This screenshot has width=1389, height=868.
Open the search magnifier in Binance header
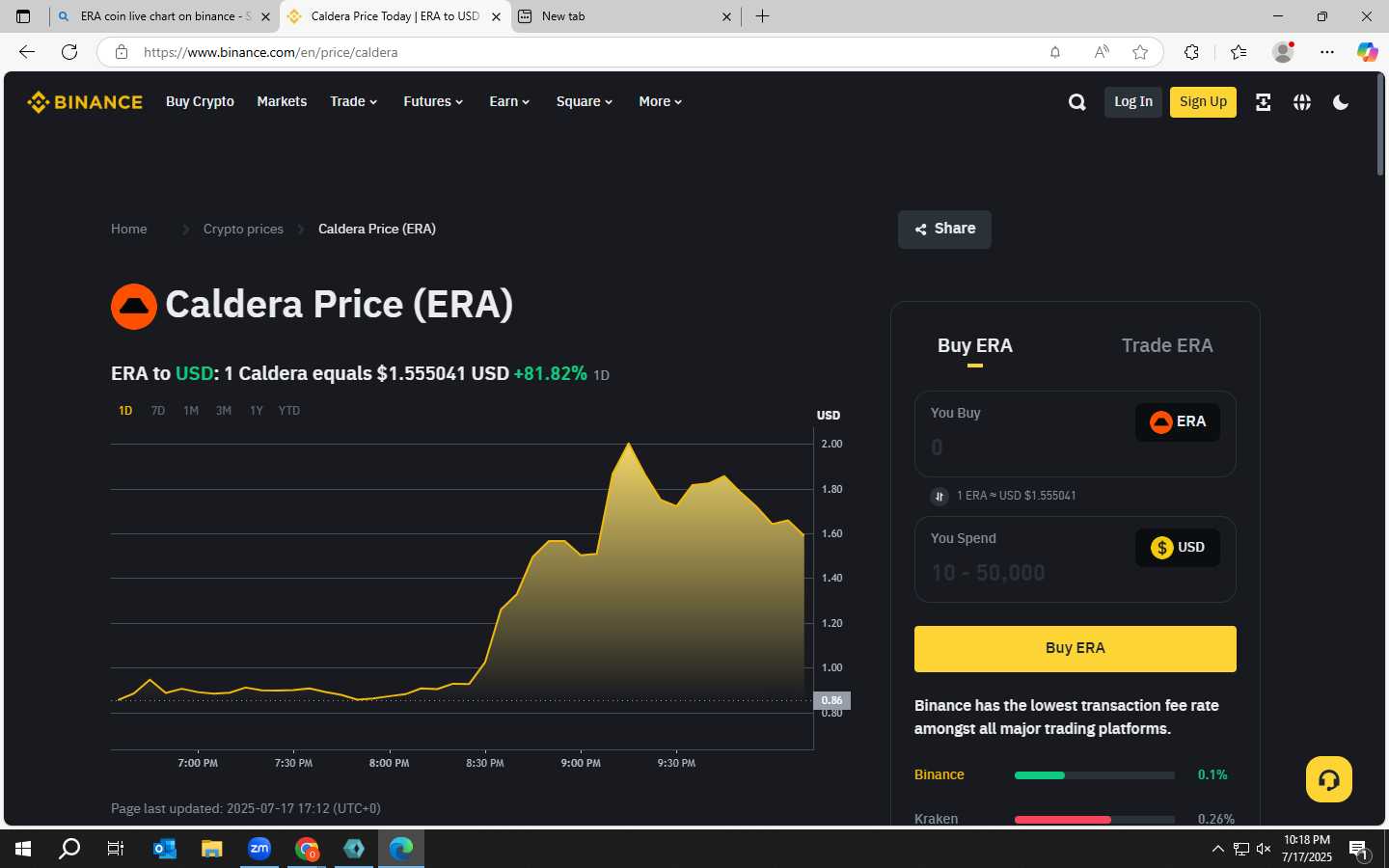click(1077, 102)
